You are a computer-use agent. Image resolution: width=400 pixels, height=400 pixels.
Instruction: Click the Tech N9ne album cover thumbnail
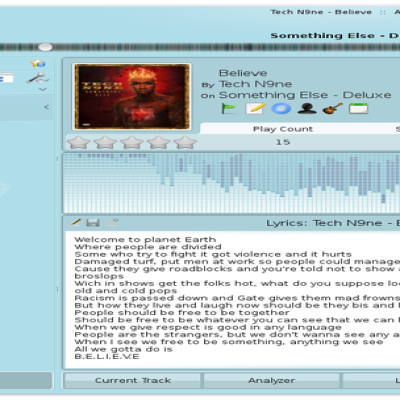click(132, 96)
